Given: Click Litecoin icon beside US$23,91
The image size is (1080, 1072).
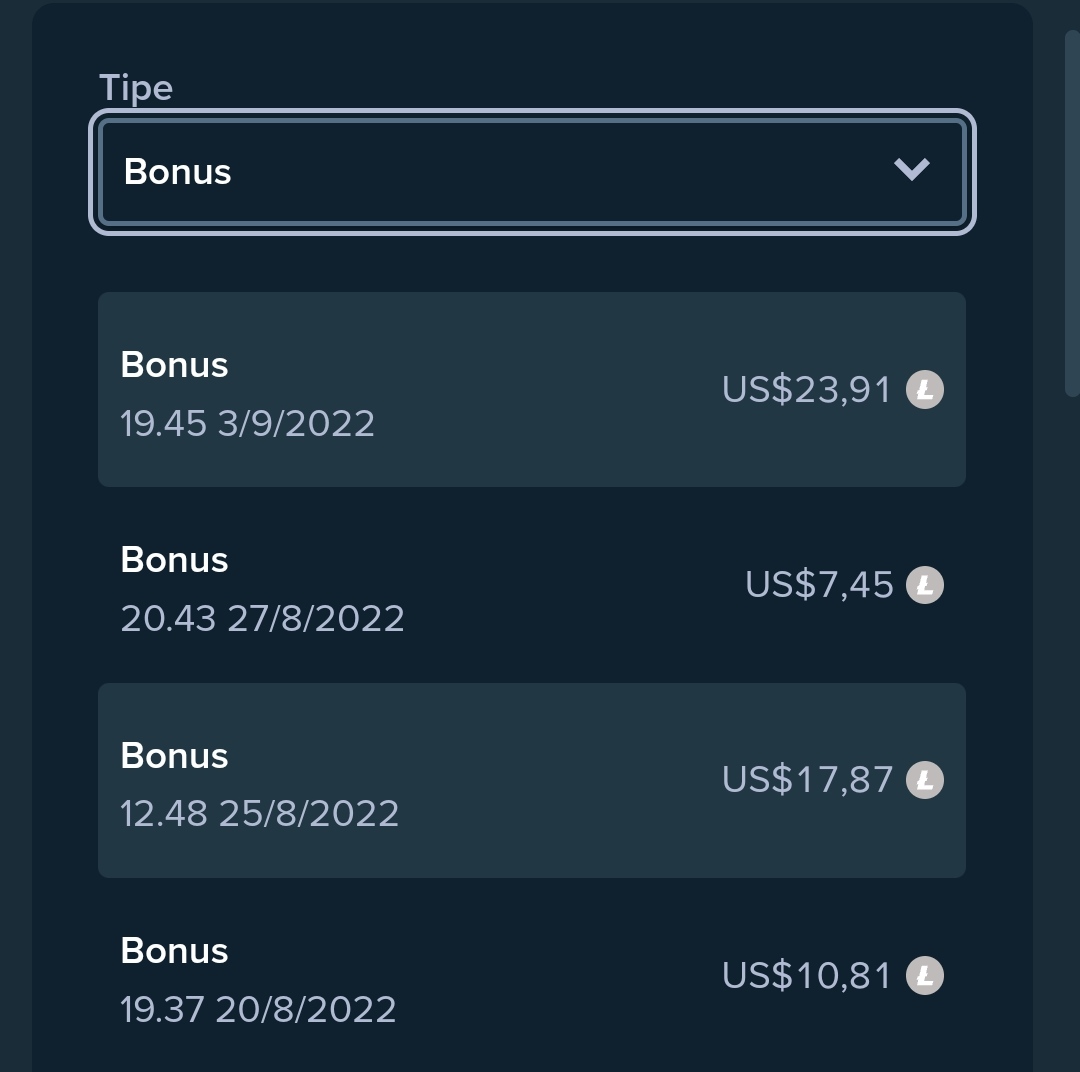Looking at the screenshot, I should [924, 390].
